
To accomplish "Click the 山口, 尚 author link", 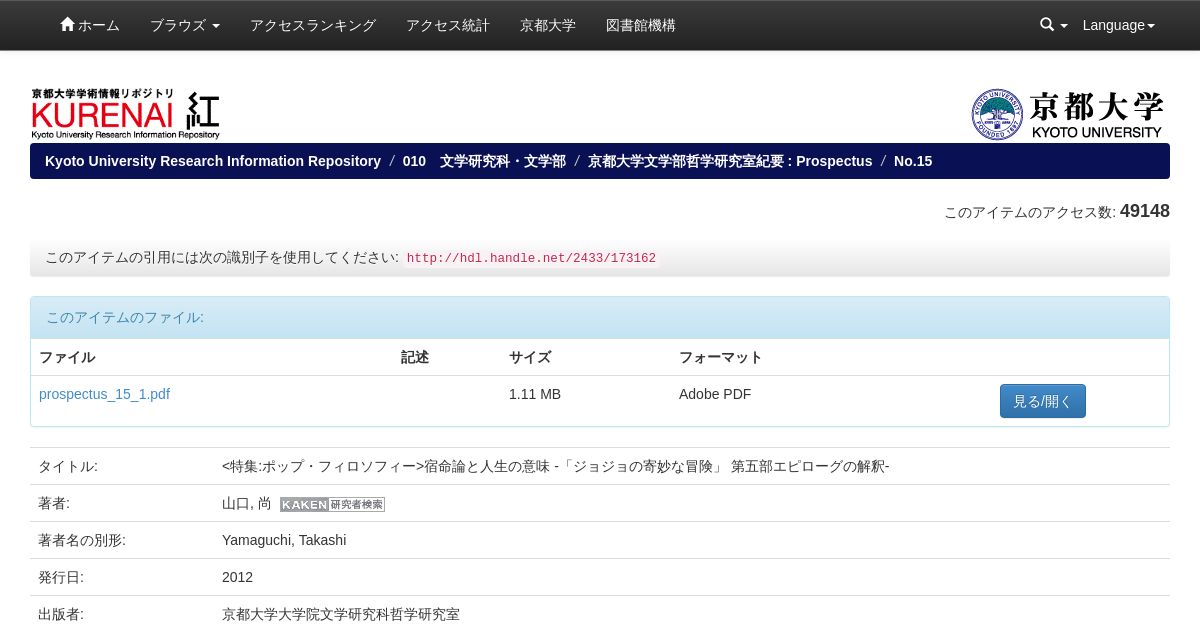I will tap(247, 503).
